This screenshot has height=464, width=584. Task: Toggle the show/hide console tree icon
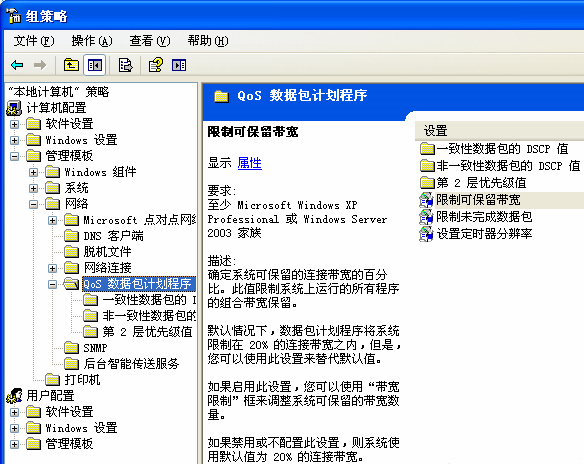pyautogui.click(x=95, y=66)
